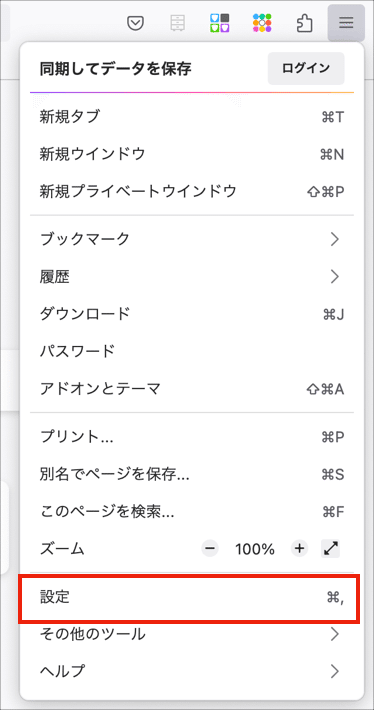Expand the ヘルプ submenu
This screenshot has height=710, width=374.
(x=192, y=671)
